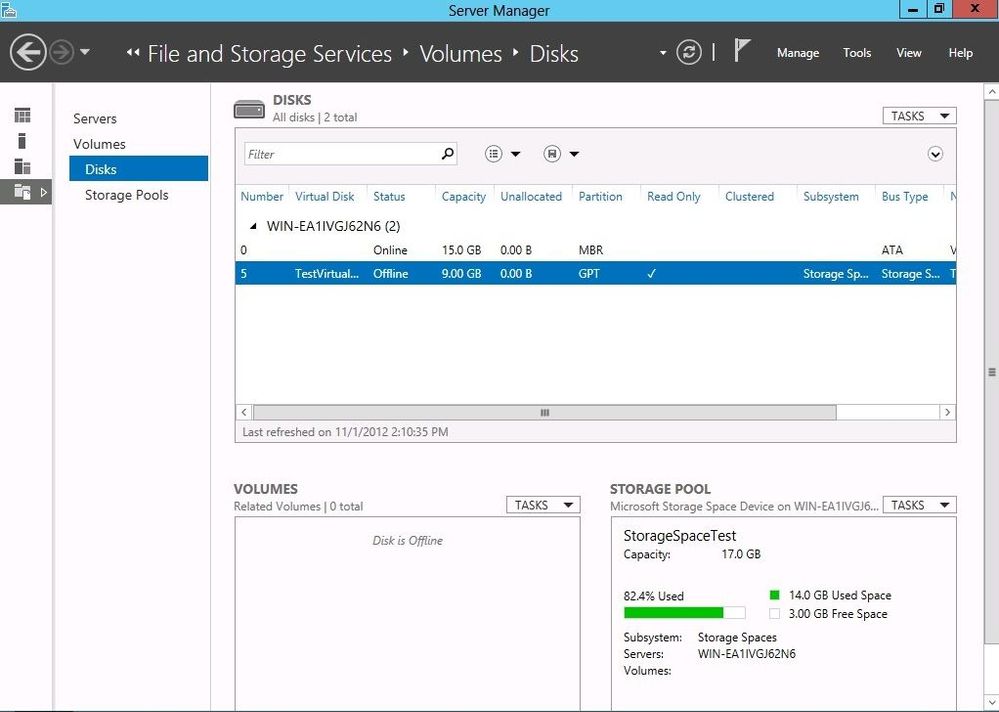Viewport: 999px width, 712px height.
Task: Open the Disks TASKS dropdown
Action: point(918,116)
